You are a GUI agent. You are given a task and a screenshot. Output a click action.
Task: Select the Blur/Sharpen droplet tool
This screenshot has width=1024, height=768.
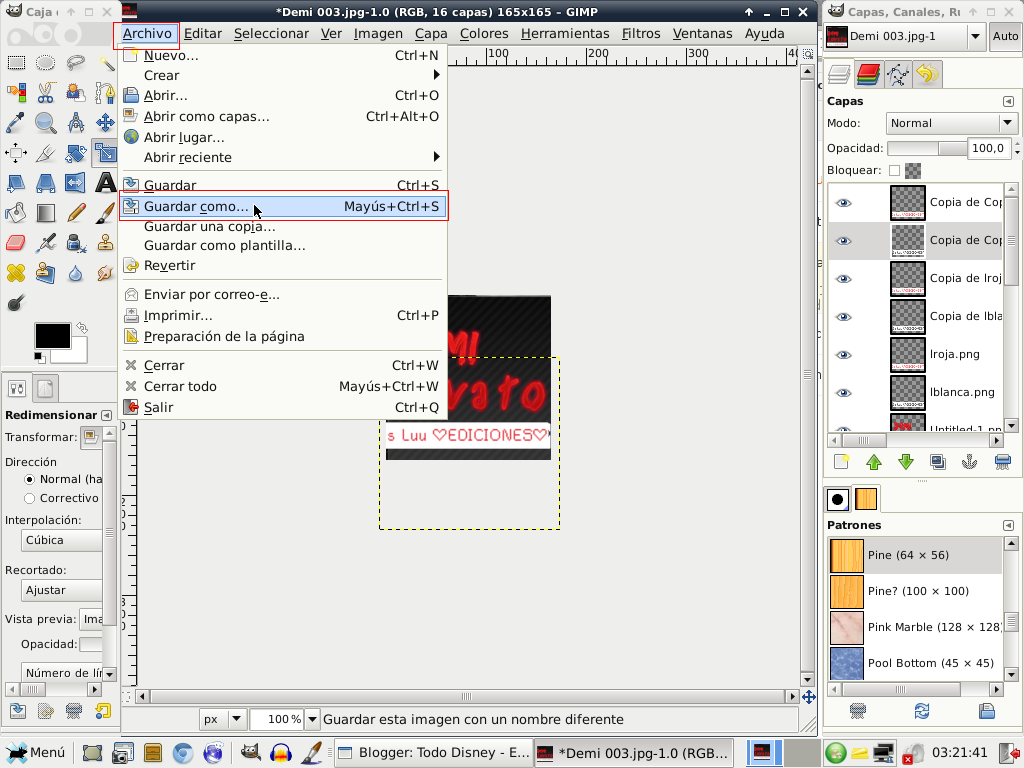tap(75, 272)
